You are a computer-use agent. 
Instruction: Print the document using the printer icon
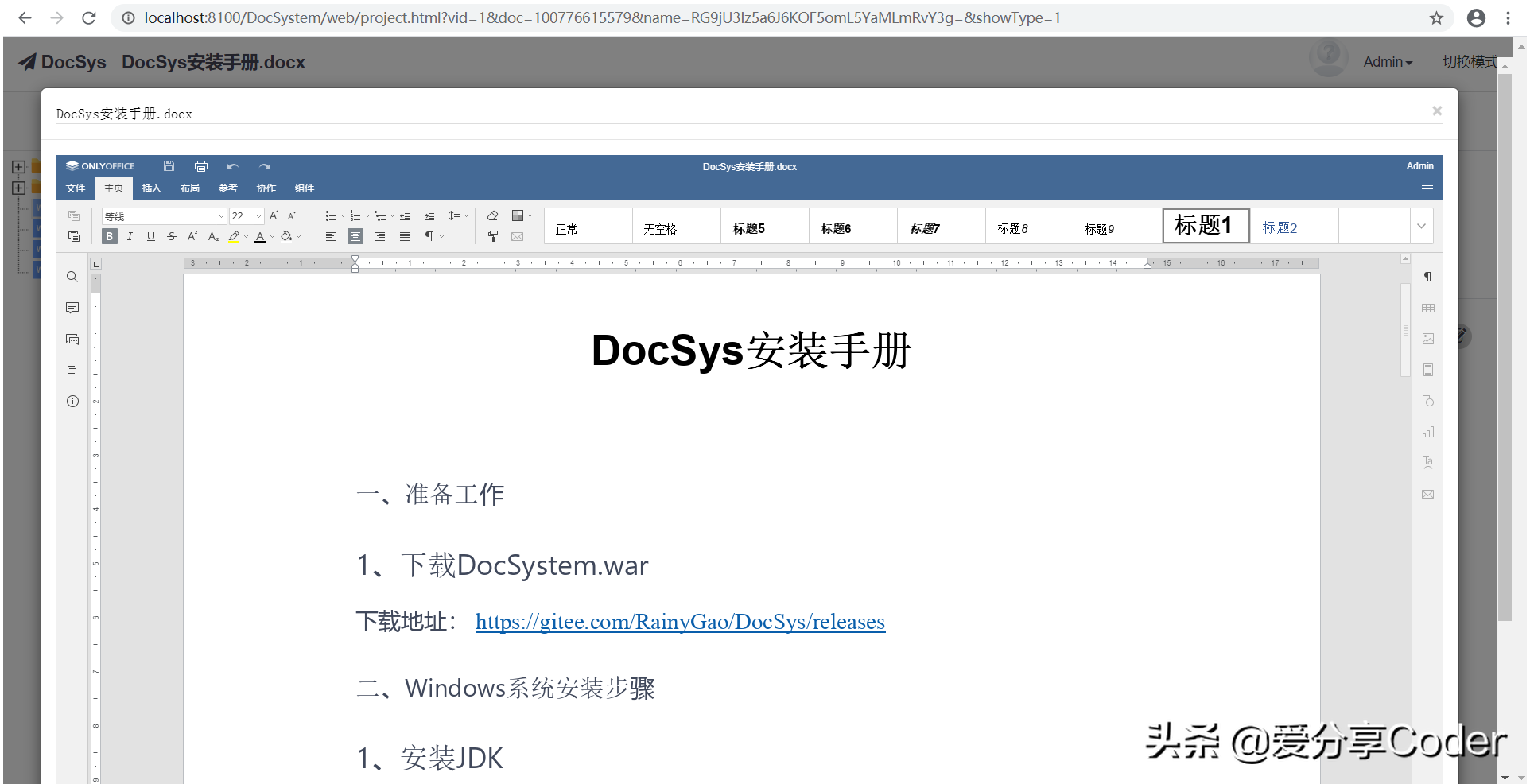[x=201, y=166]
